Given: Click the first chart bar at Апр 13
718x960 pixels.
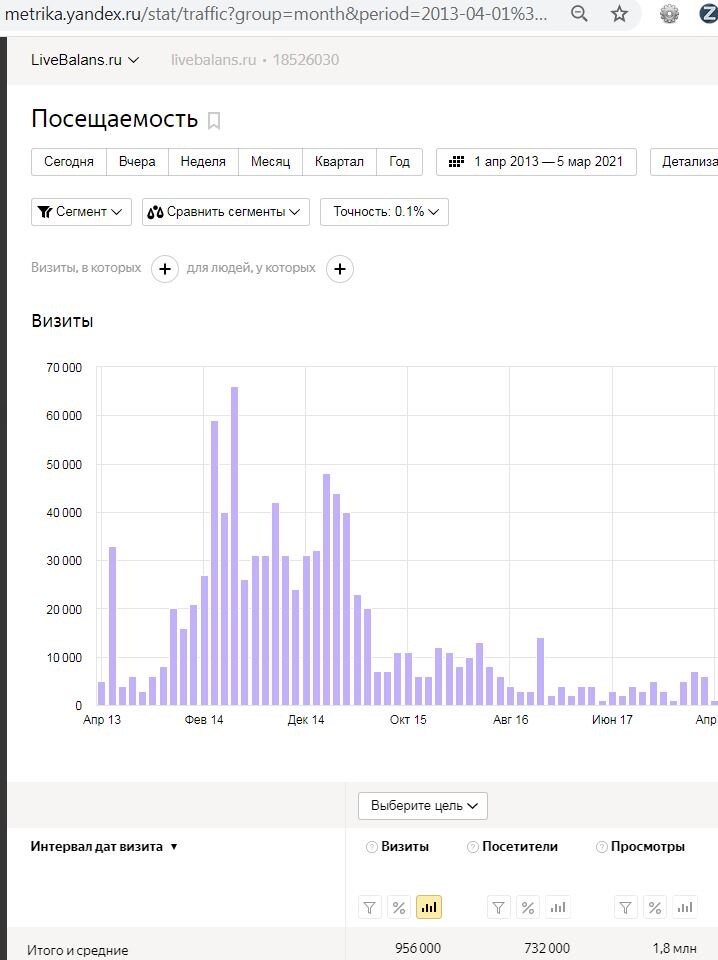Looking at the screenshot, I should 102,694.
